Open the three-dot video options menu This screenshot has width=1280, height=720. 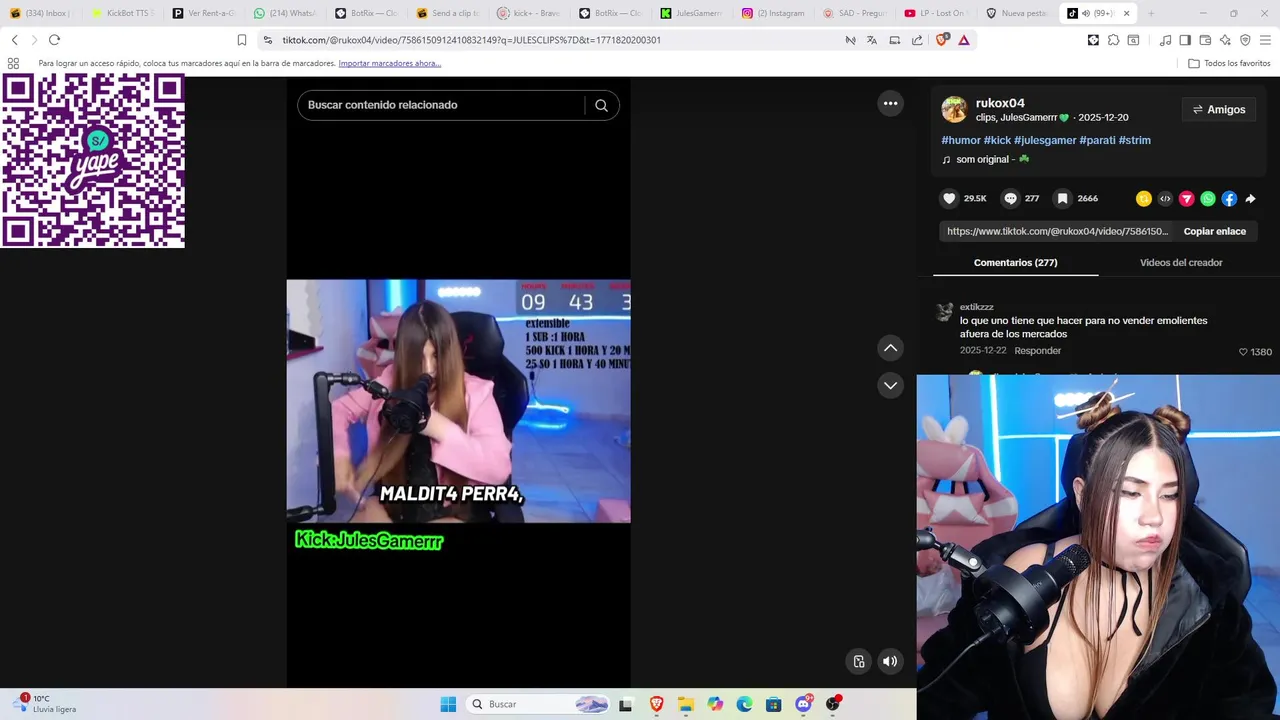coord(890,103)
